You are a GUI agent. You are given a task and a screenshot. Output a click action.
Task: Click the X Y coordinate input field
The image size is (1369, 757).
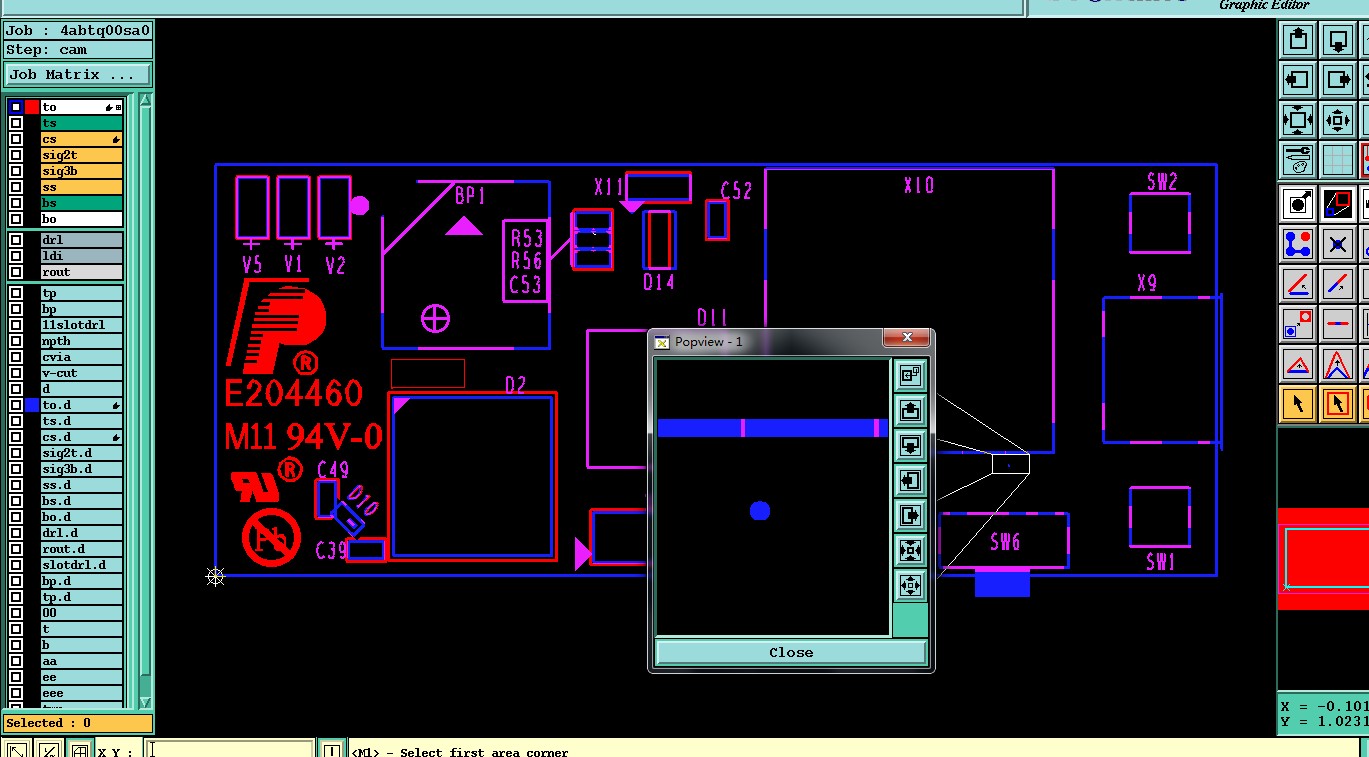point(230,750)
